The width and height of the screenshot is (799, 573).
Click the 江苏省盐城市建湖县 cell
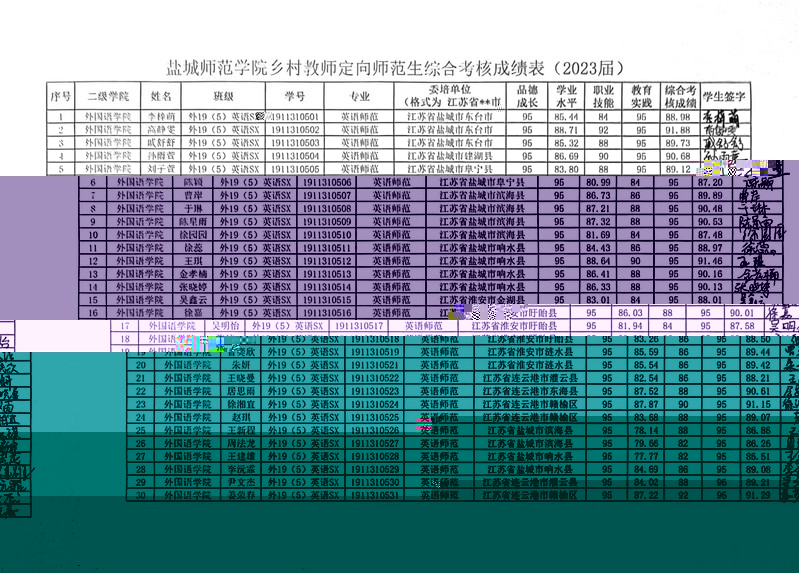[450, 156]
